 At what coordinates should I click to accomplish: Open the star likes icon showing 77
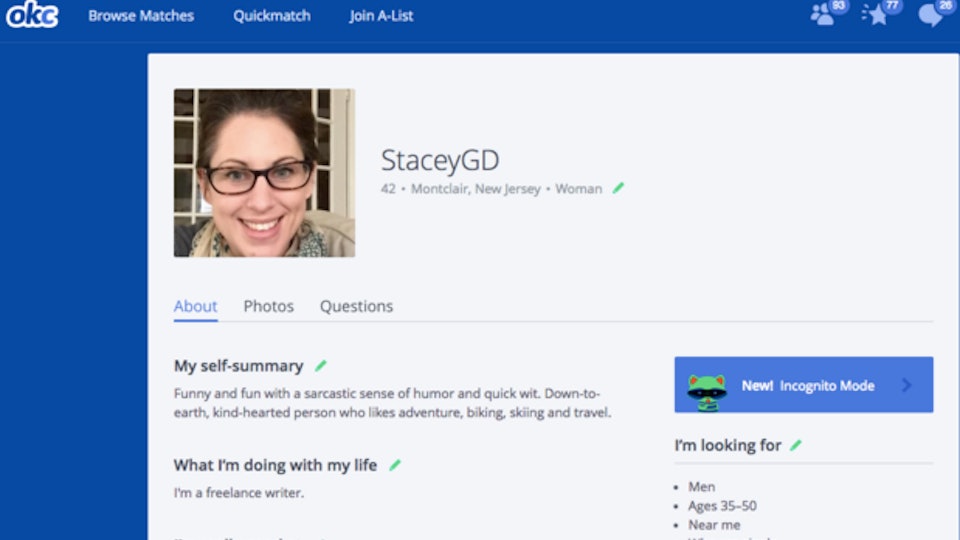(x=877, y=14)
